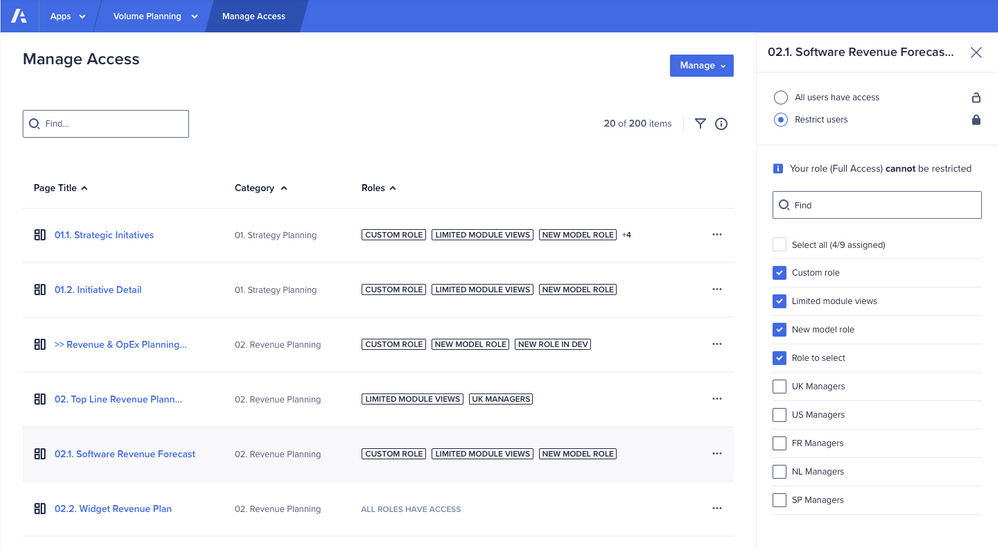Click the unlocked padlock icon
Screen dimensions: 998x549
[x=976, y=98]
